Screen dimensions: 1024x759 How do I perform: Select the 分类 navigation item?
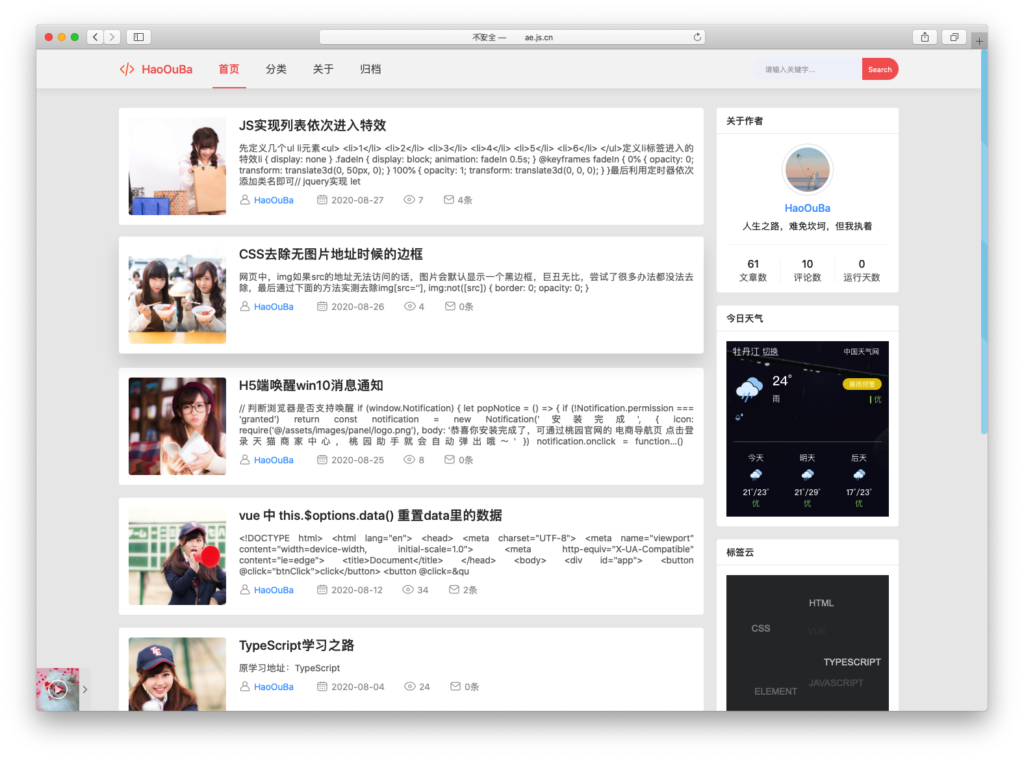coord(276,69)
